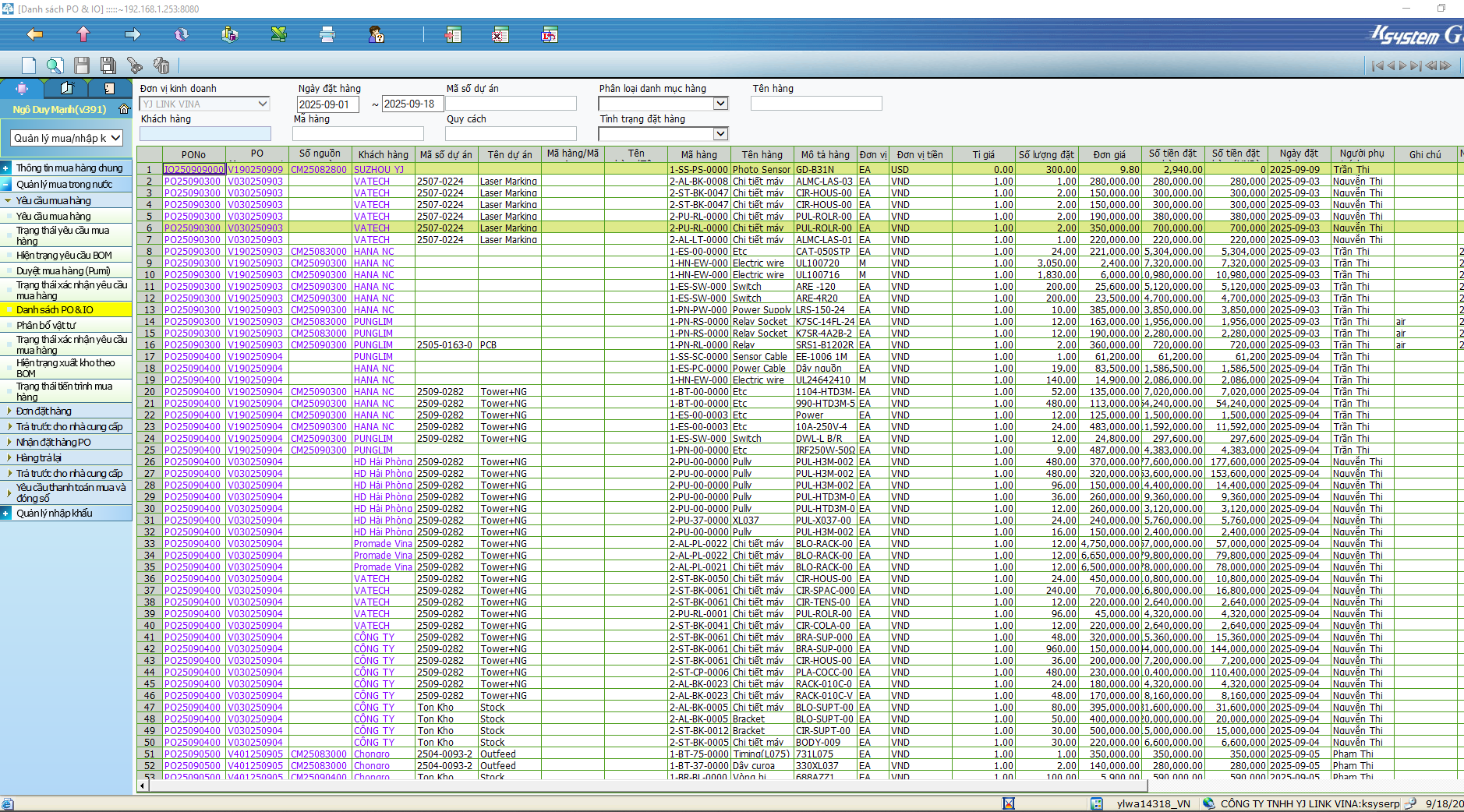Click the Số lượng đặt column header
This screenshot has height=812, width=1464.
point(1045,154)
